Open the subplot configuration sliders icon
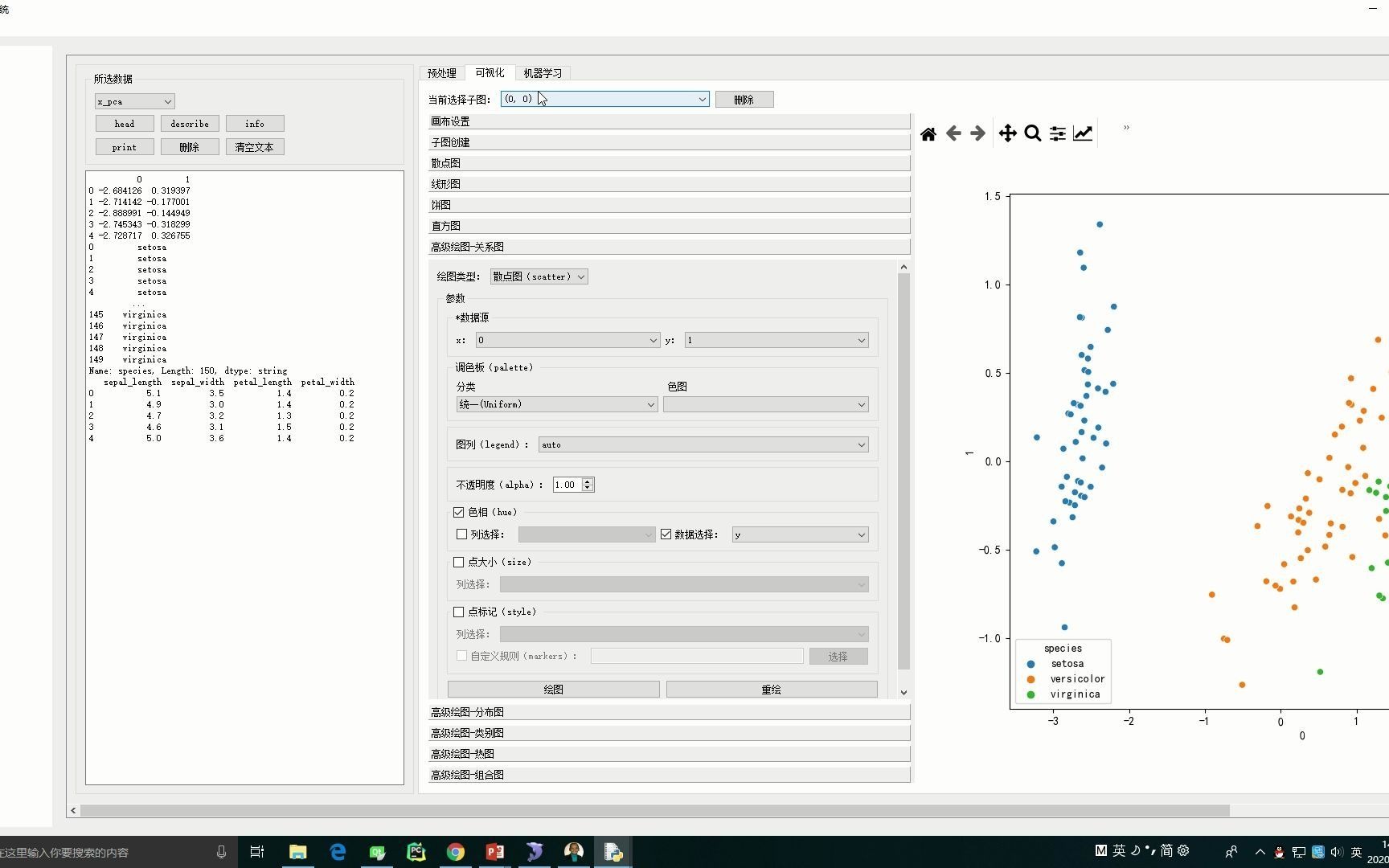1389x868 pixels. tap(1057, 133)
